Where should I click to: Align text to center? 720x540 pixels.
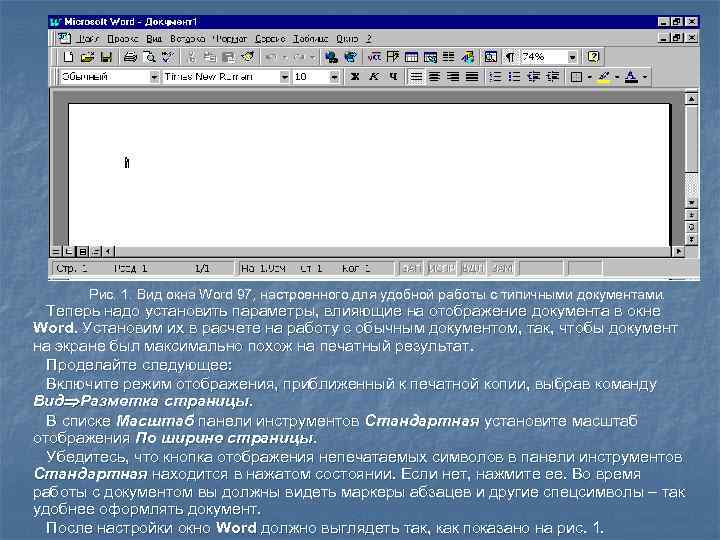click(434, 77)
